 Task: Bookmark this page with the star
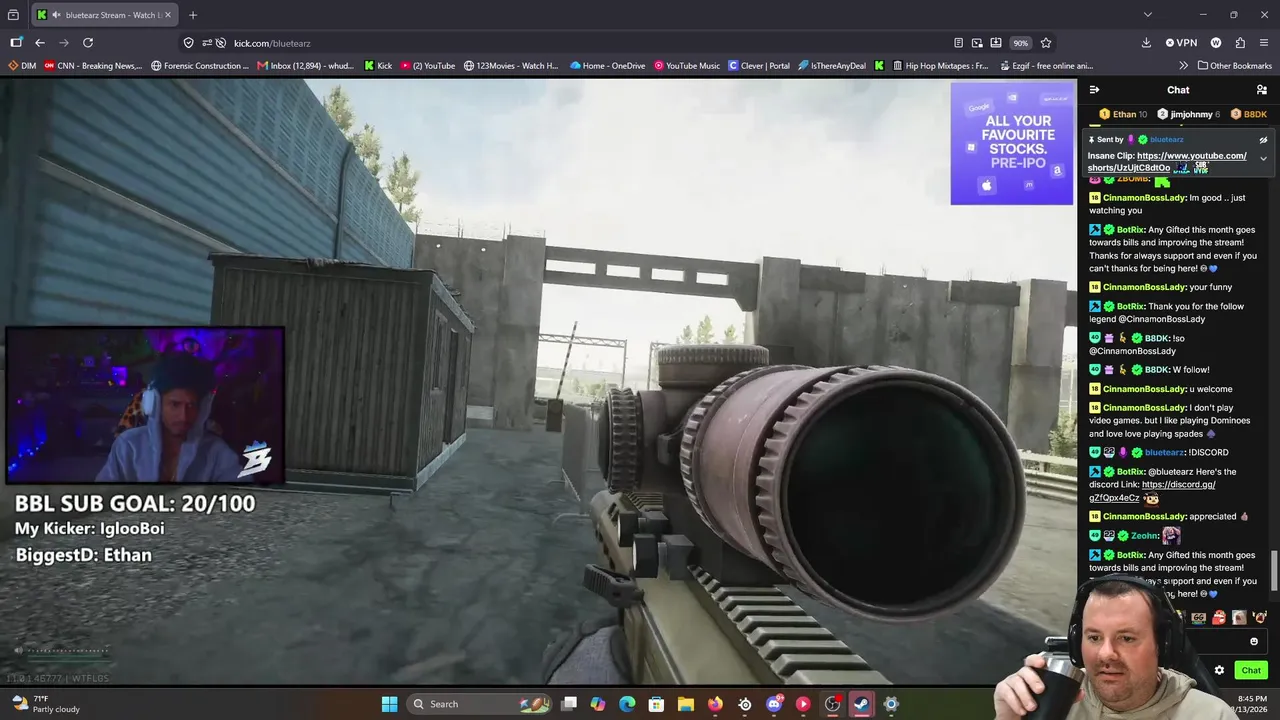pyautogui.click(x=1046, y=43)
